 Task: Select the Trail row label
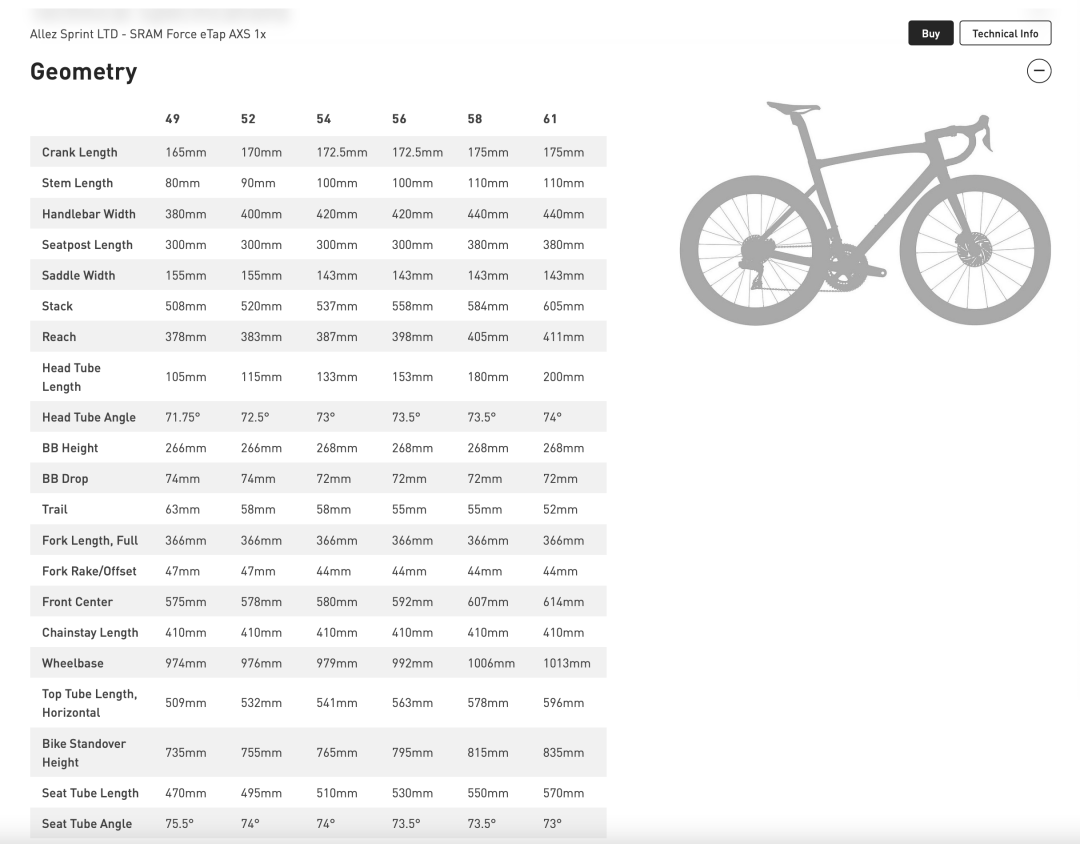[x=54, y=509]
